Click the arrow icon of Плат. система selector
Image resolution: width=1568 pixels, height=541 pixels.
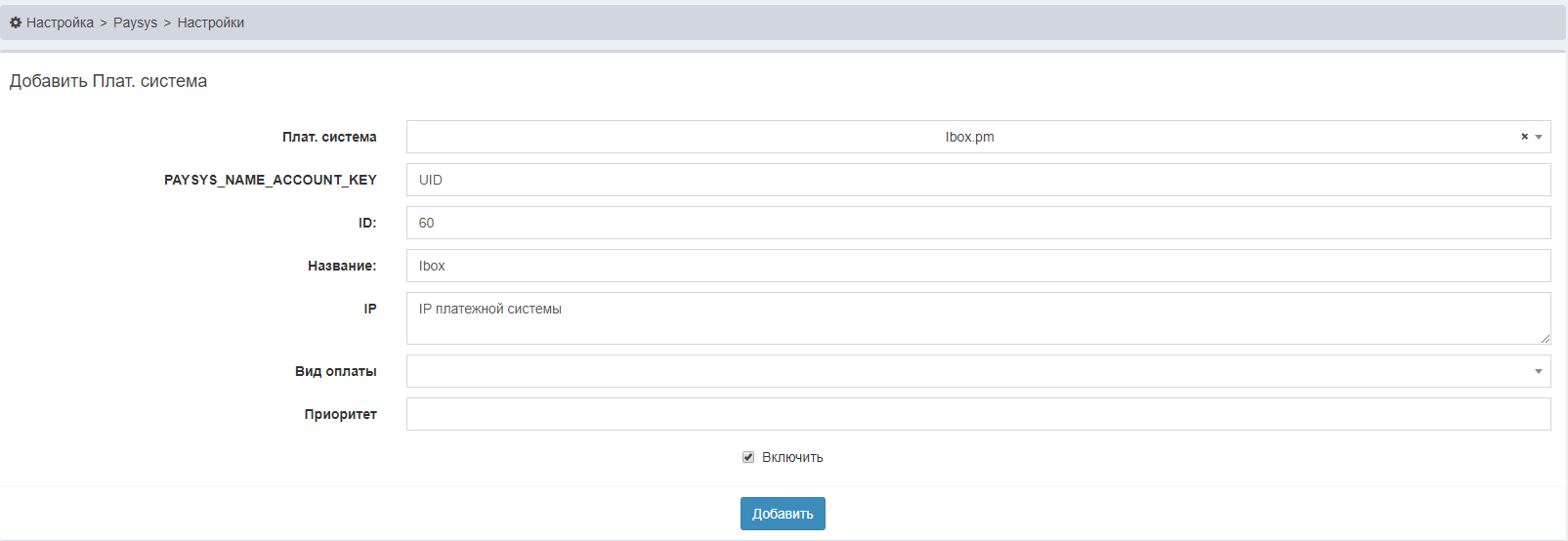point(1539,137)
